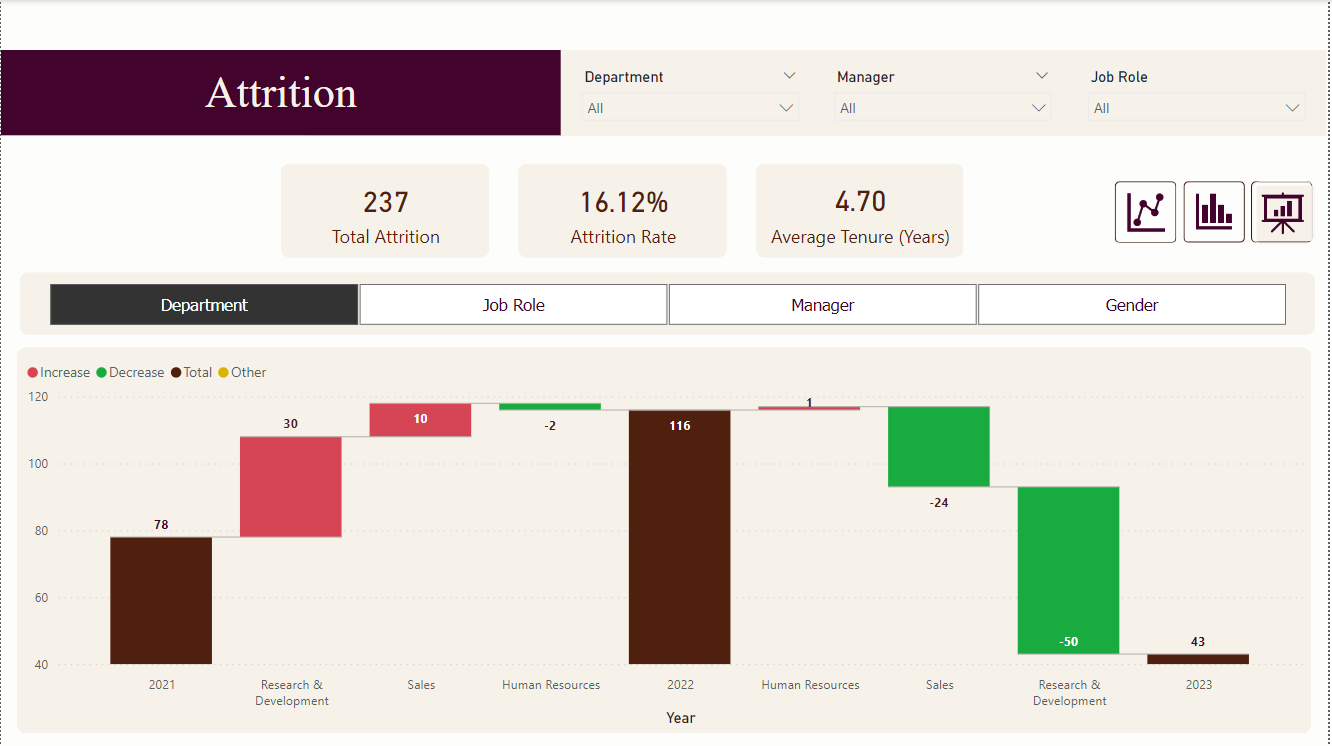Toggle the Total legend item
Screen dimensions: 1332x746
[x=190, y=371]
